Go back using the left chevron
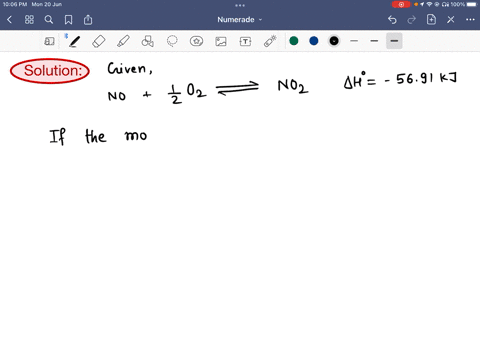The height and width of the screenshot is (360, 480). (9, 20)
